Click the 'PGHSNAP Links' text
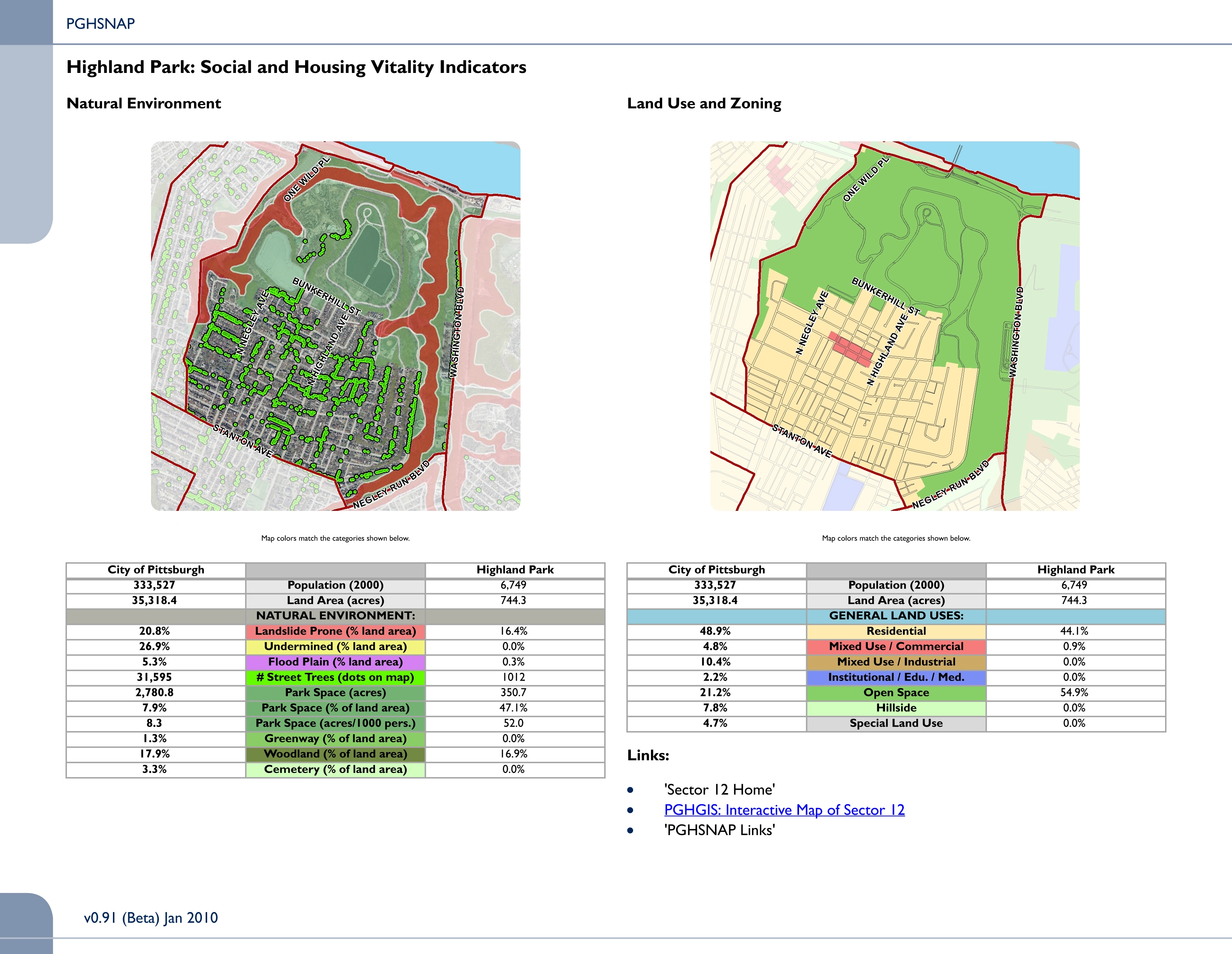 coord(719,830)
